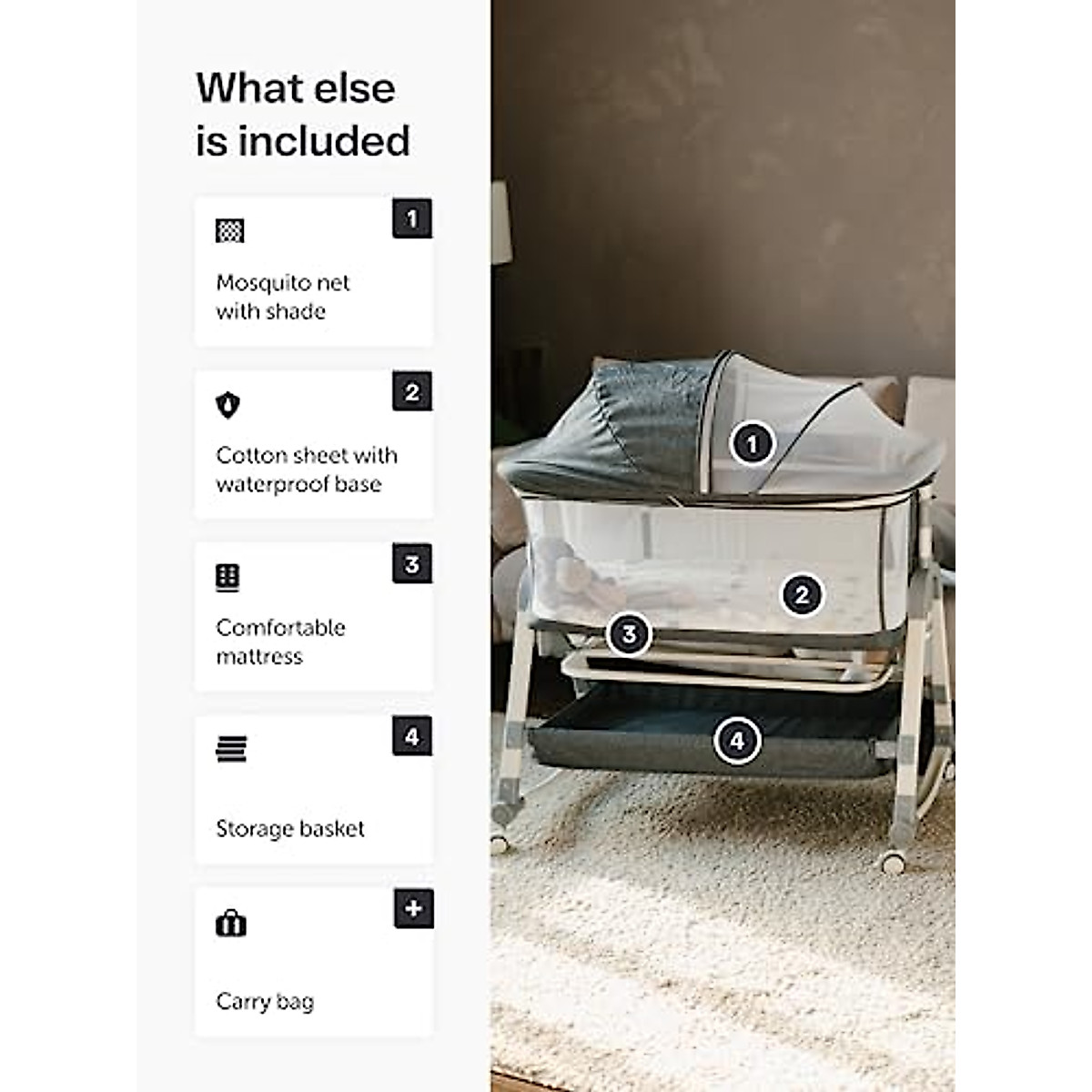This screenshot has height=1092, width=1092.
Task: Click the "Storage basket" label
Action: pyautogui.click(x=290, y=828)
